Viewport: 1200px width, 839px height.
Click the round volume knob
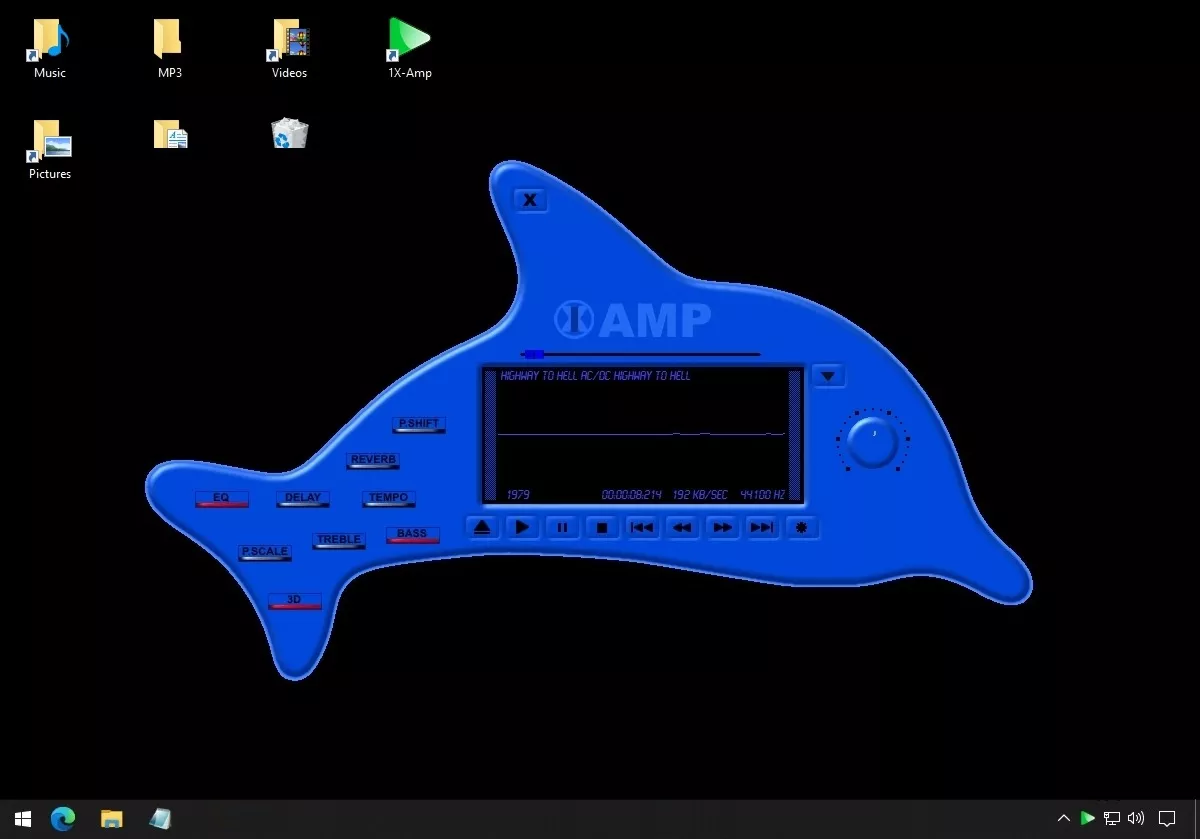[873, 441]
